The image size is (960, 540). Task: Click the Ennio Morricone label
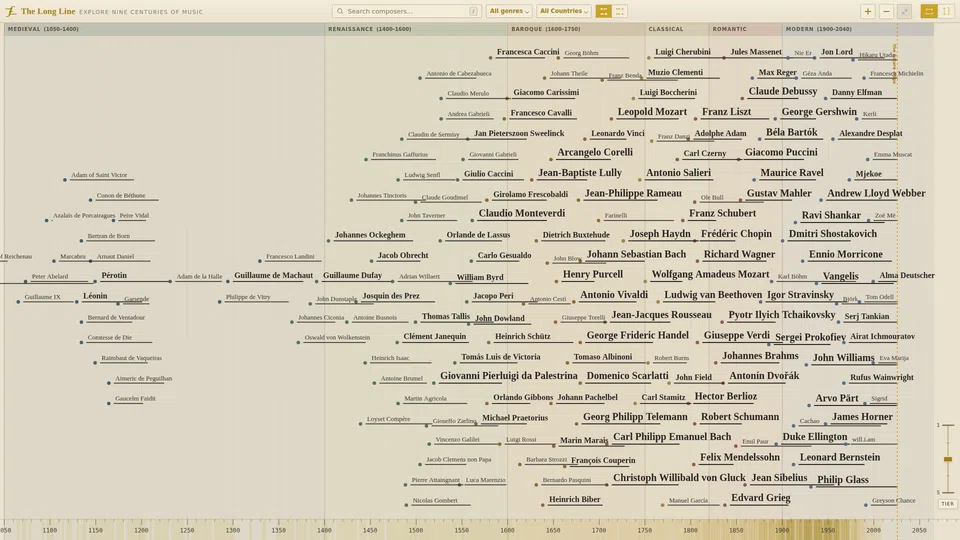846,254
